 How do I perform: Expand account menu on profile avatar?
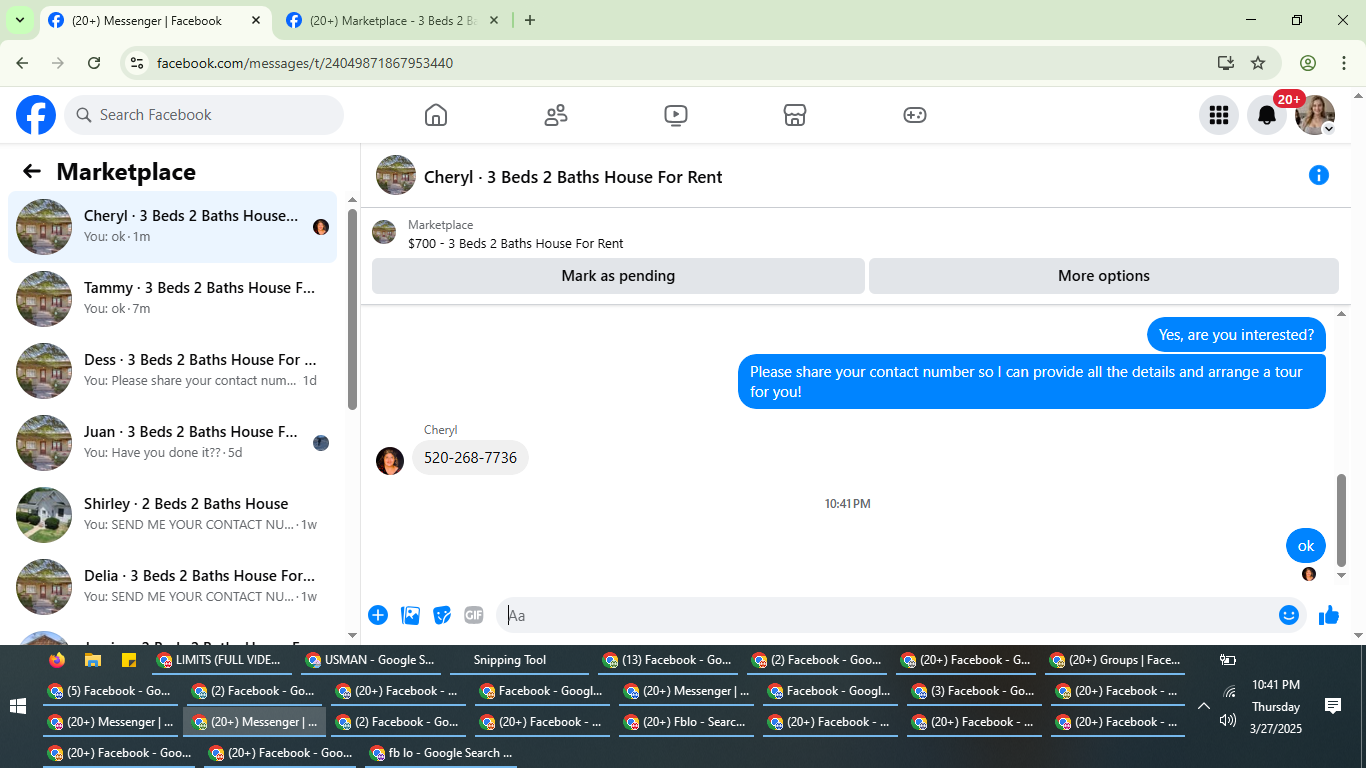pos(1328,129)
